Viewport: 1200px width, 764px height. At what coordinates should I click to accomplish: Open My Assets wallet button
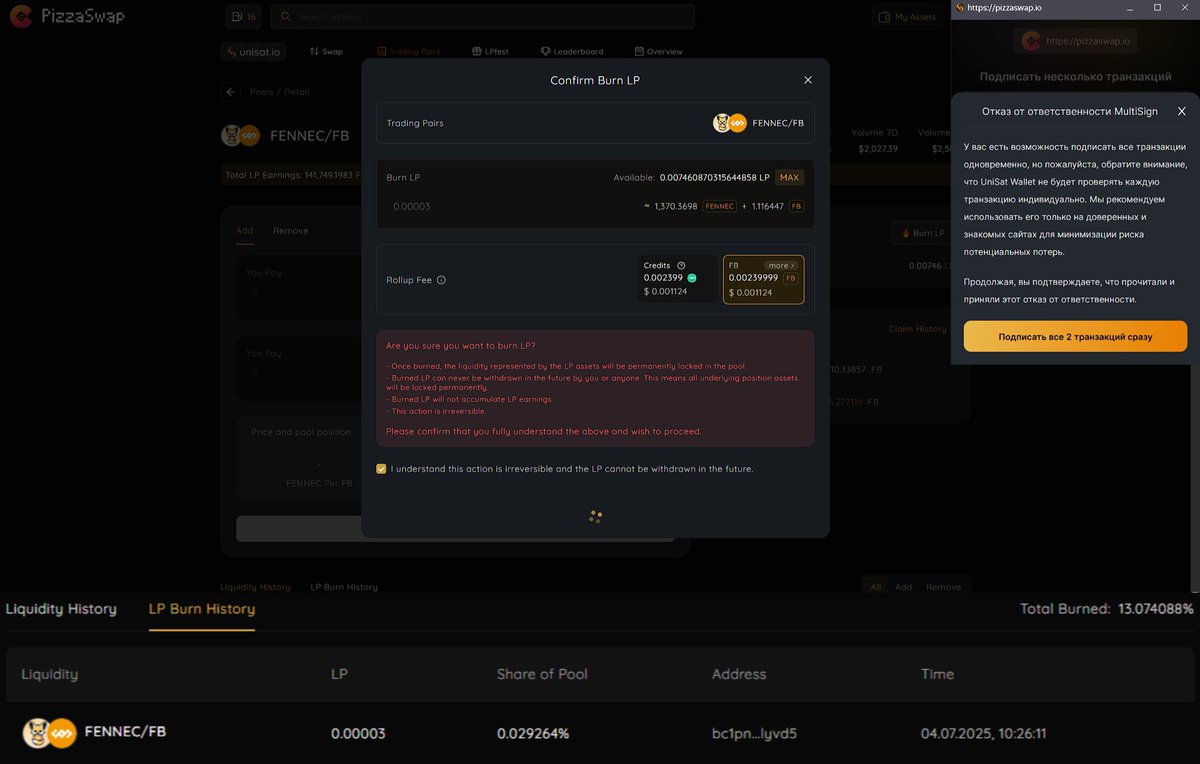pyautogui.click(x=908, y=17)
